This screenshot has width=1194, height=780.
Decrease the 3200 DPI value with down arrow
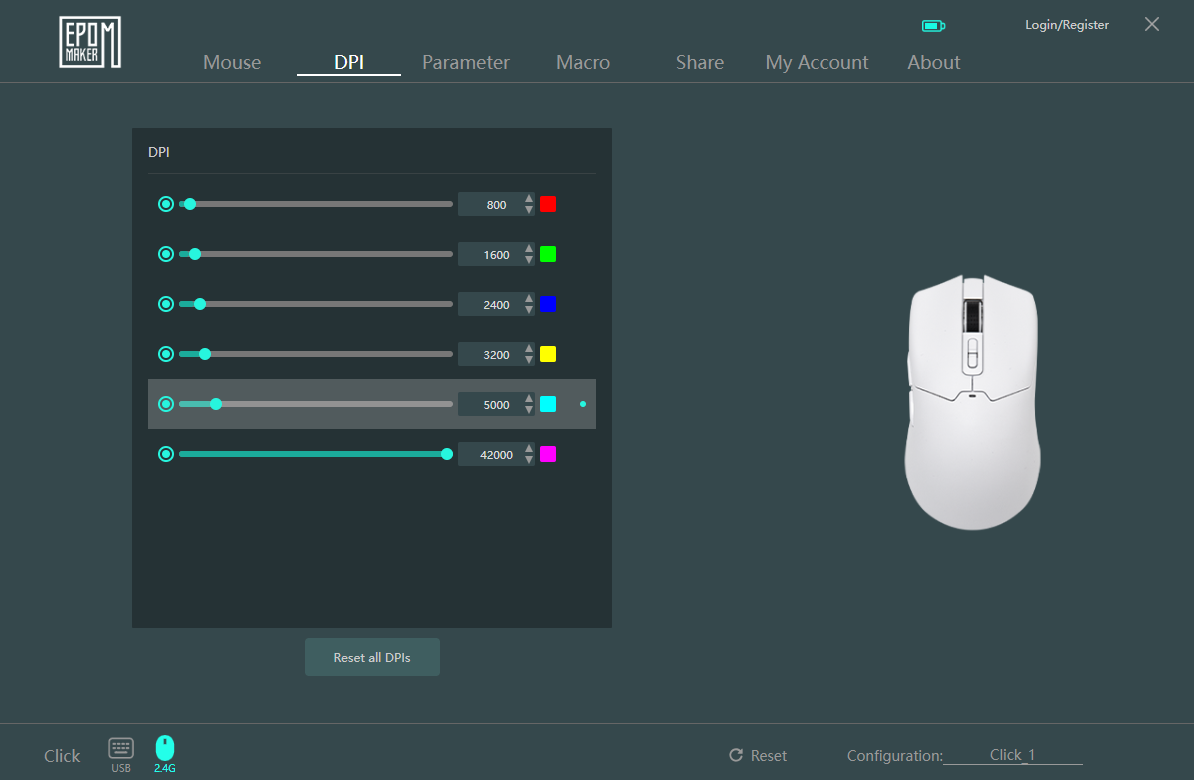[529, 360]
